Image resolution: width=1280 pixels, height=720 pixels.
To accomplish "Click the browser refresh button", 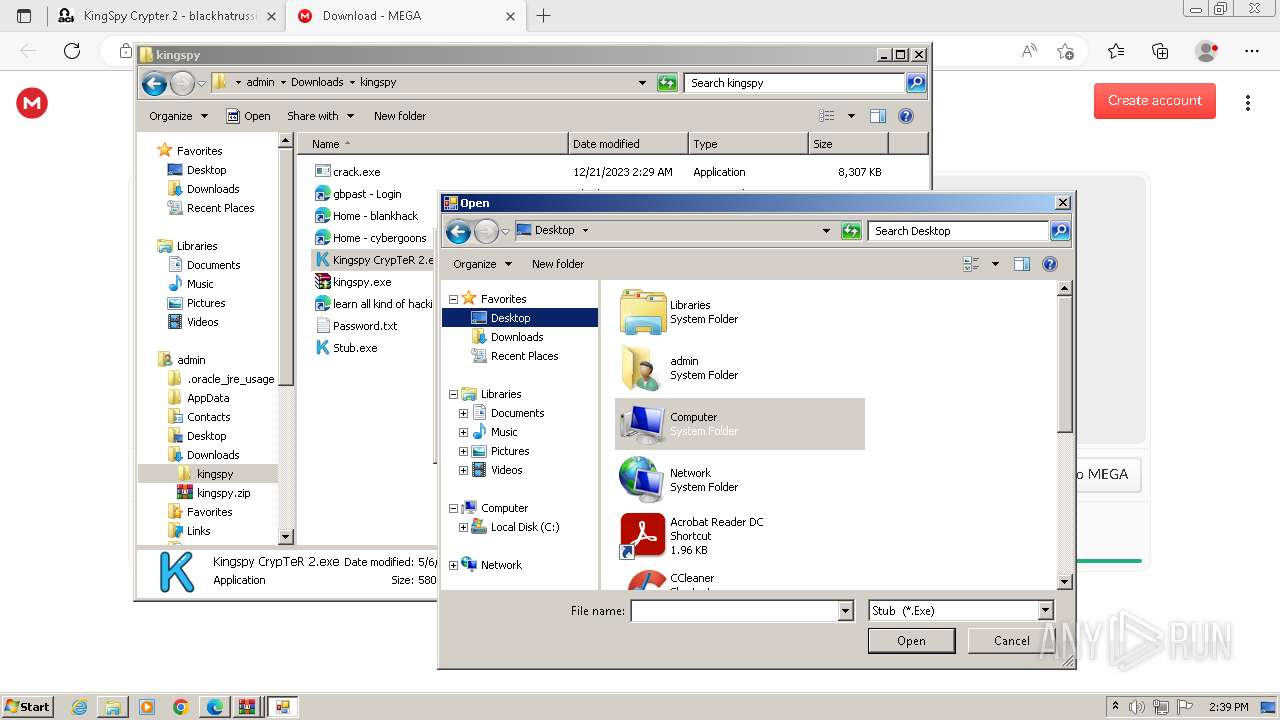I will click(72, 51).
